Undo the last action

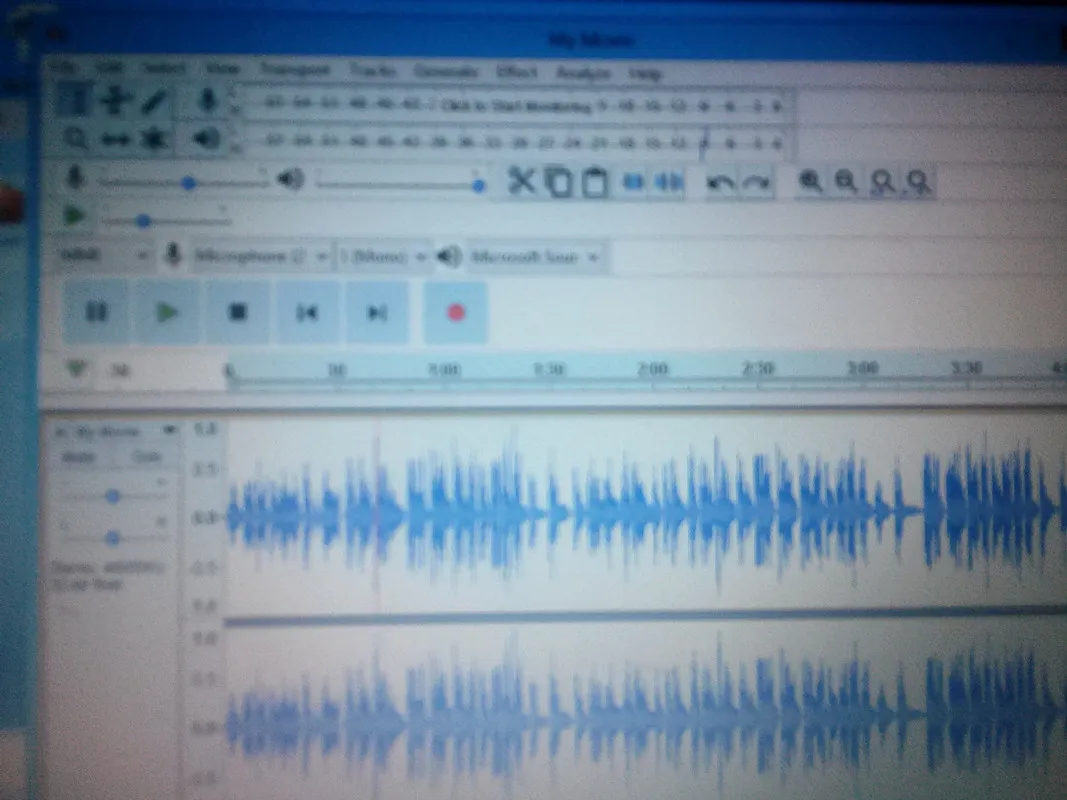pyautogui.click(x=720, y=182)
